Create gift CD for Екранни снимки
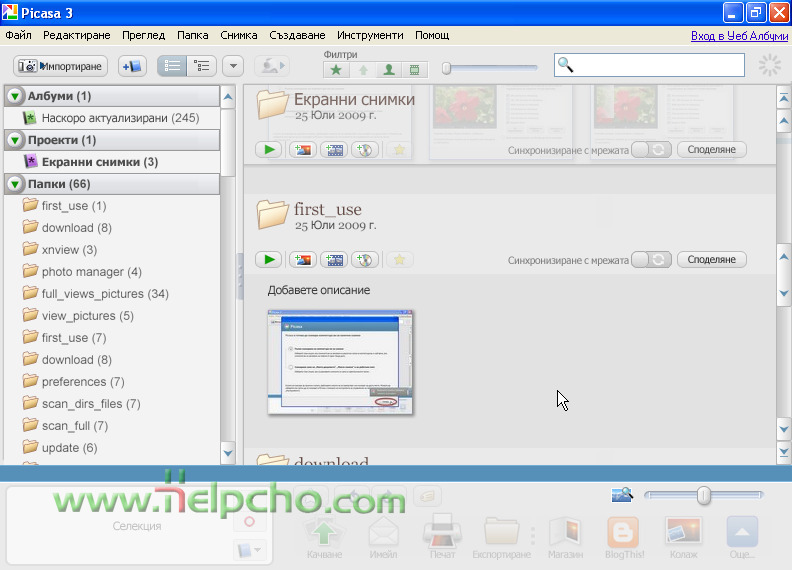The height and width of the screenshot is (570, 792). click(365, 150)
